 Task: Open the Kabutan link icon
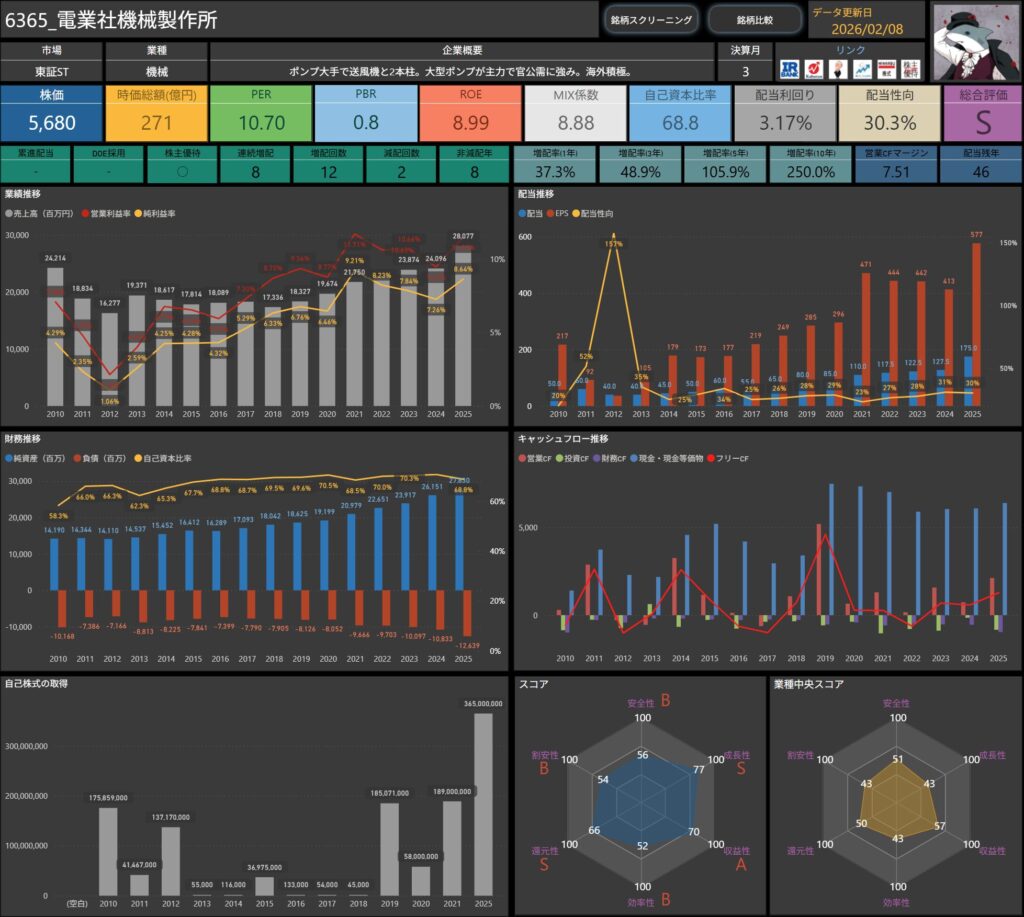tap(813, 69)
